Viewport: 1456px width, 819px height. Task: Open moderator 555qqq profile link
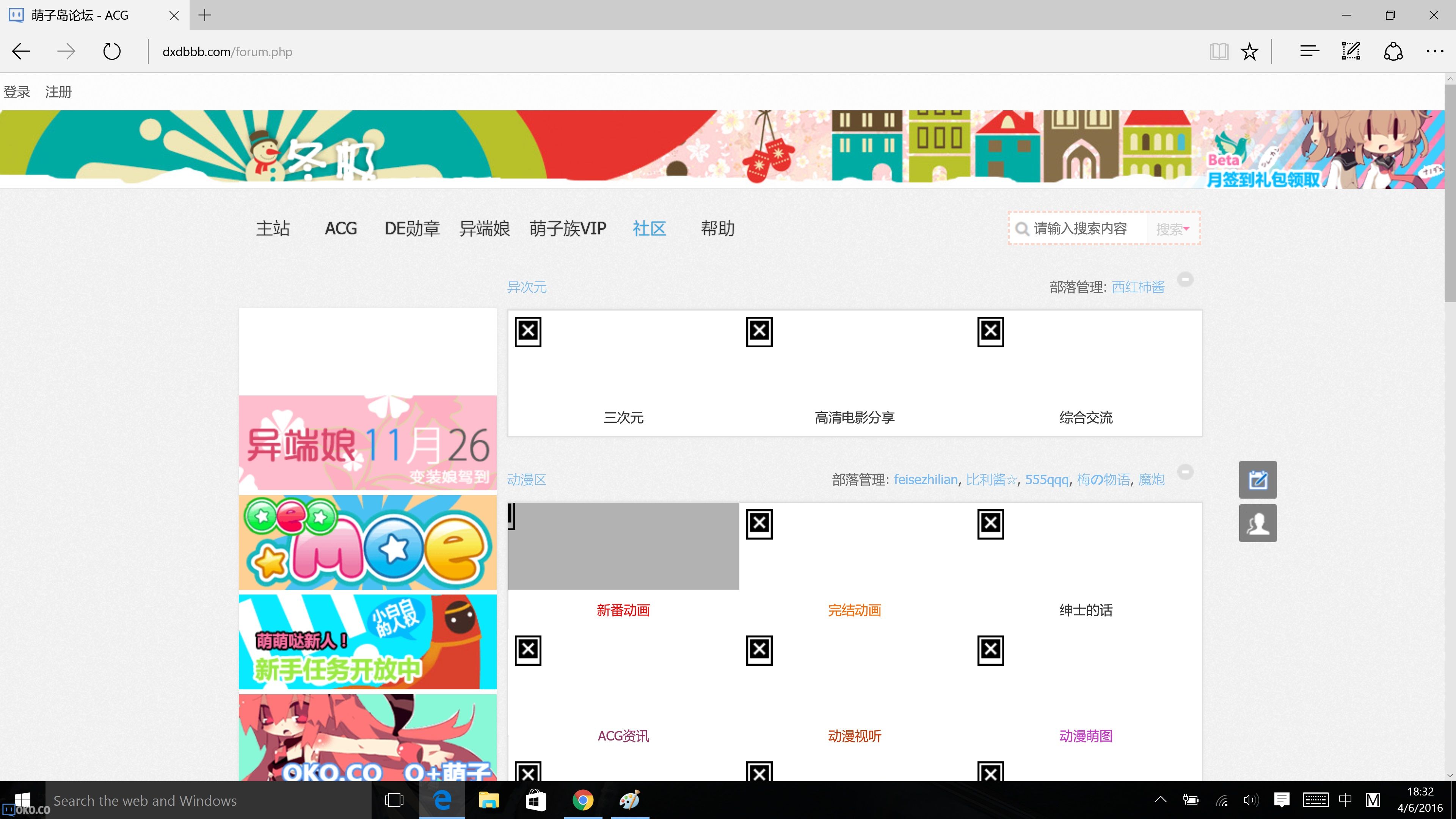click(x=1047, y=479)
